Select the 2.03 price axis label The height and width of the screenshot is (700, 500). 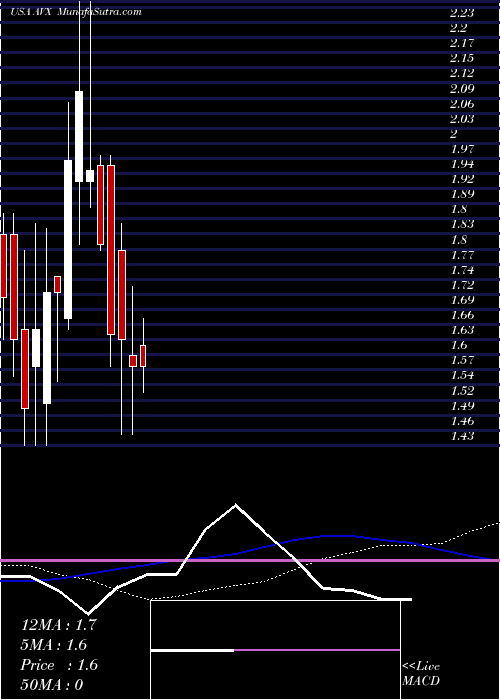[x=462, y=119]
